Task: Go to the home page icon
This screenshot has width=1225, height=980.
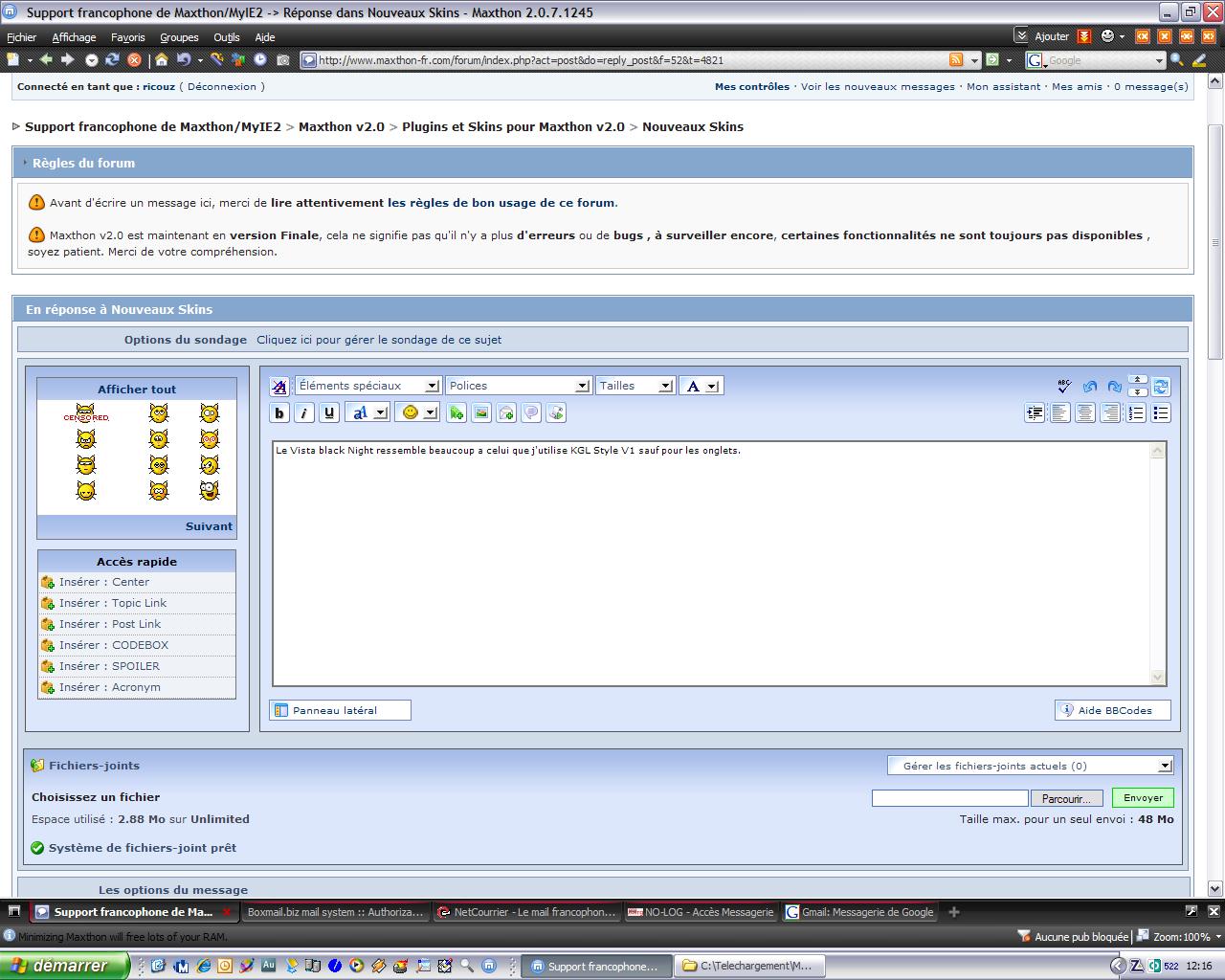Action: (x=161, y=59)
